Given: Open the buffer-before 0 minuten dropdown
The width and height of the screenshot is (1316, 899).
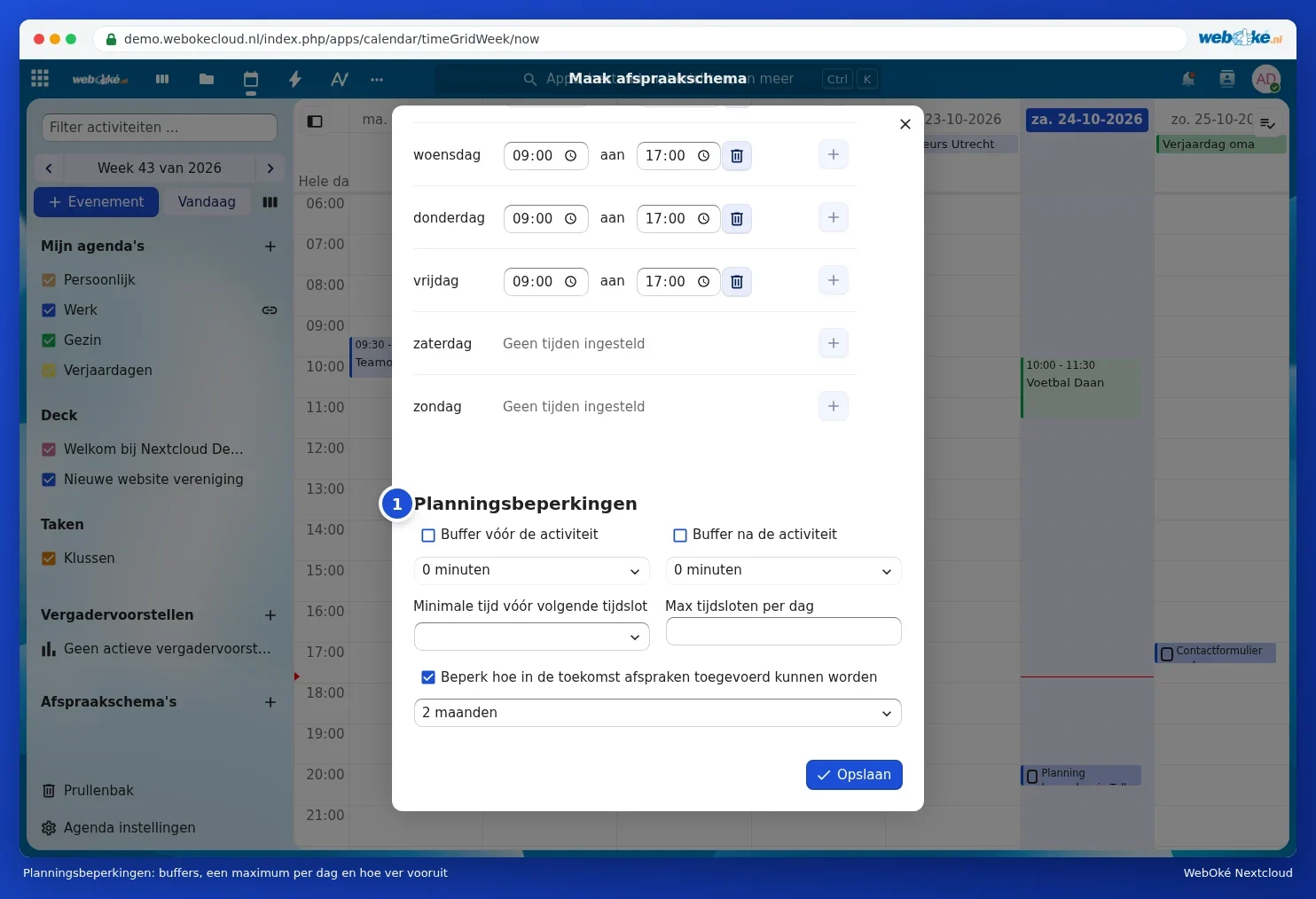Looking at the screenshot, I should 532,571.
